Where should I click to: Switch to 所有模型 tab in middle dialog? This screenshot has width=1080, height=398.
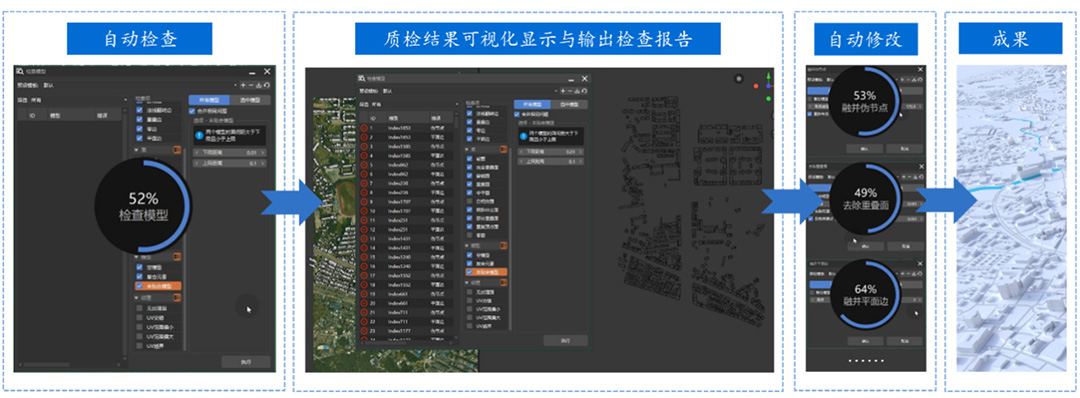533,104
